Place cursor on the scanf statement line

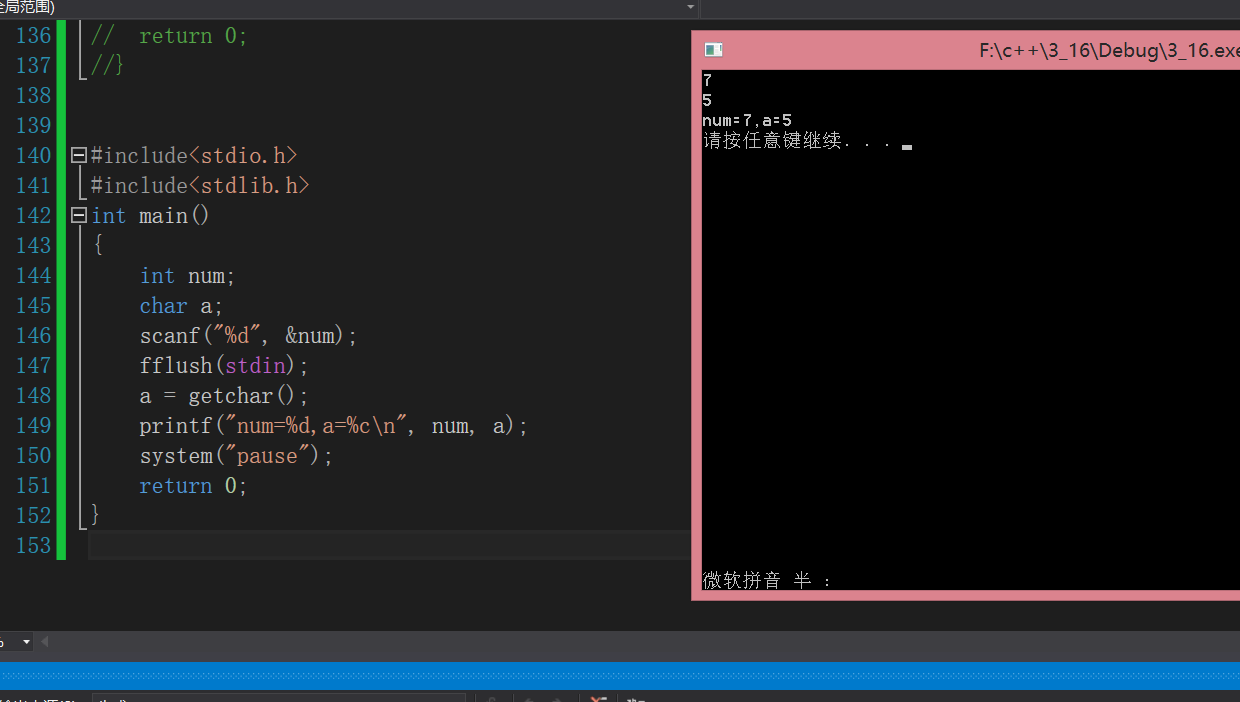point(248,336)
